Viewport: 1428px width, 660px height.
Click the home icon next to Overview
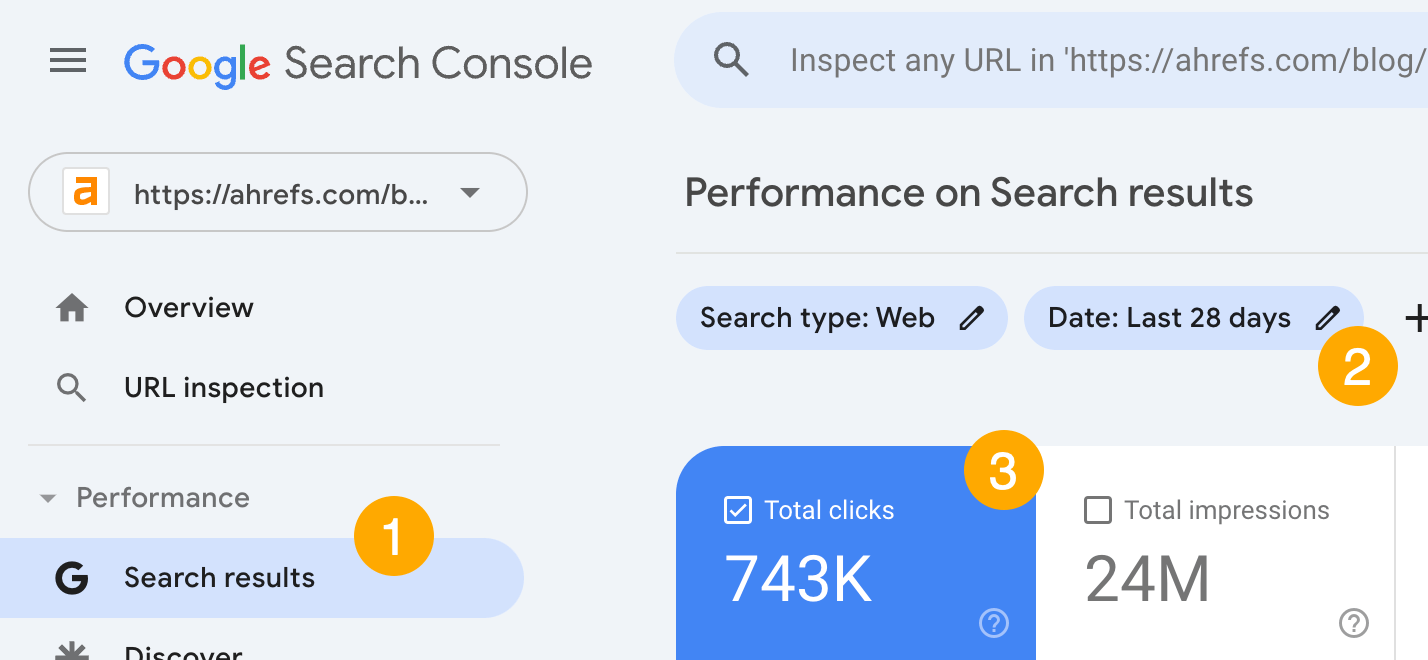coord(72,307)
